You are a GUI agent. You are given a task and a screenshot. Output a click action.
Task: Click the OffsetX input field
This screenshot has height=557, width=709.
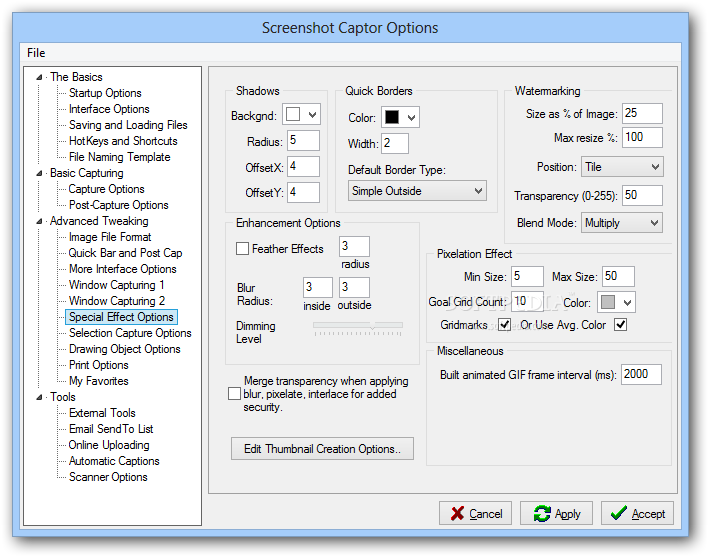pyautogui.click(x=303, y=166)
